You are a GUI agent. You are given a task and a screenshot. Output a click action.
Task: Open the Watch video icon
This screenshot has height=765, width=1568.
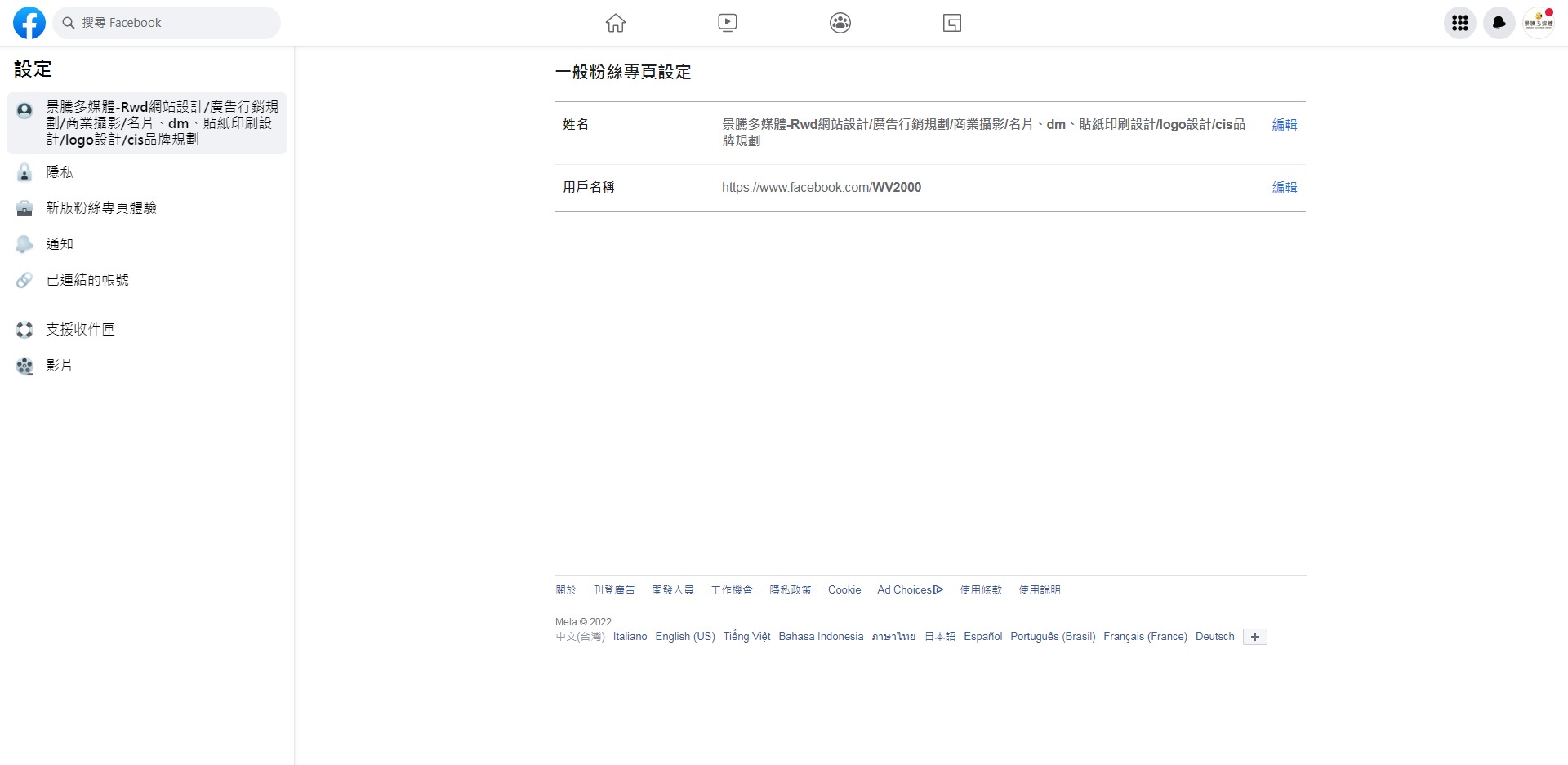coord(728,23)
